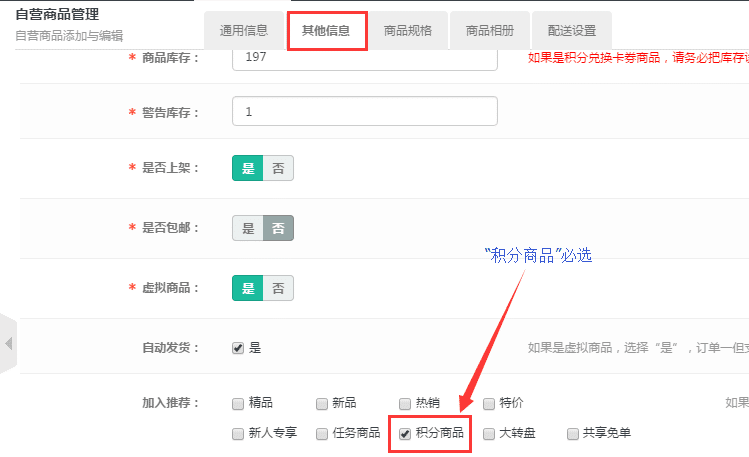This screenshot has height=457, width=749.
Task: Uncheck the 自动发货 checkbox
Action: coord(238,348)
